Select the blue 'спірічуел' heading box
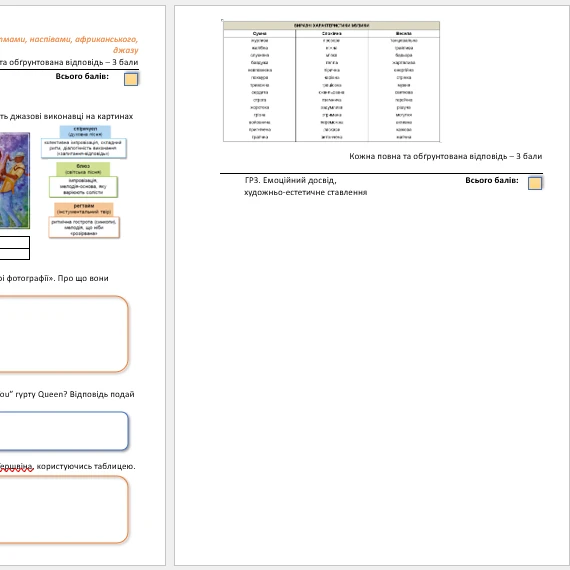The height and width of the screenshot is (570, 570). (x=85, y=132)
